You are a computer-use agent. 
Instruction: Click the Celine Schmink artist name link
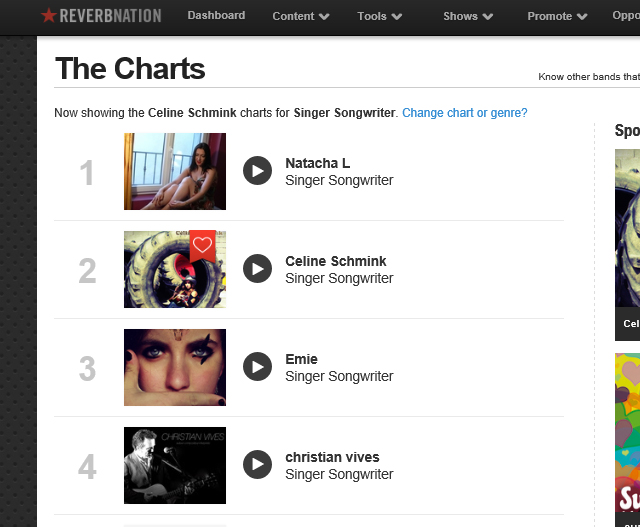pos(335,261)
